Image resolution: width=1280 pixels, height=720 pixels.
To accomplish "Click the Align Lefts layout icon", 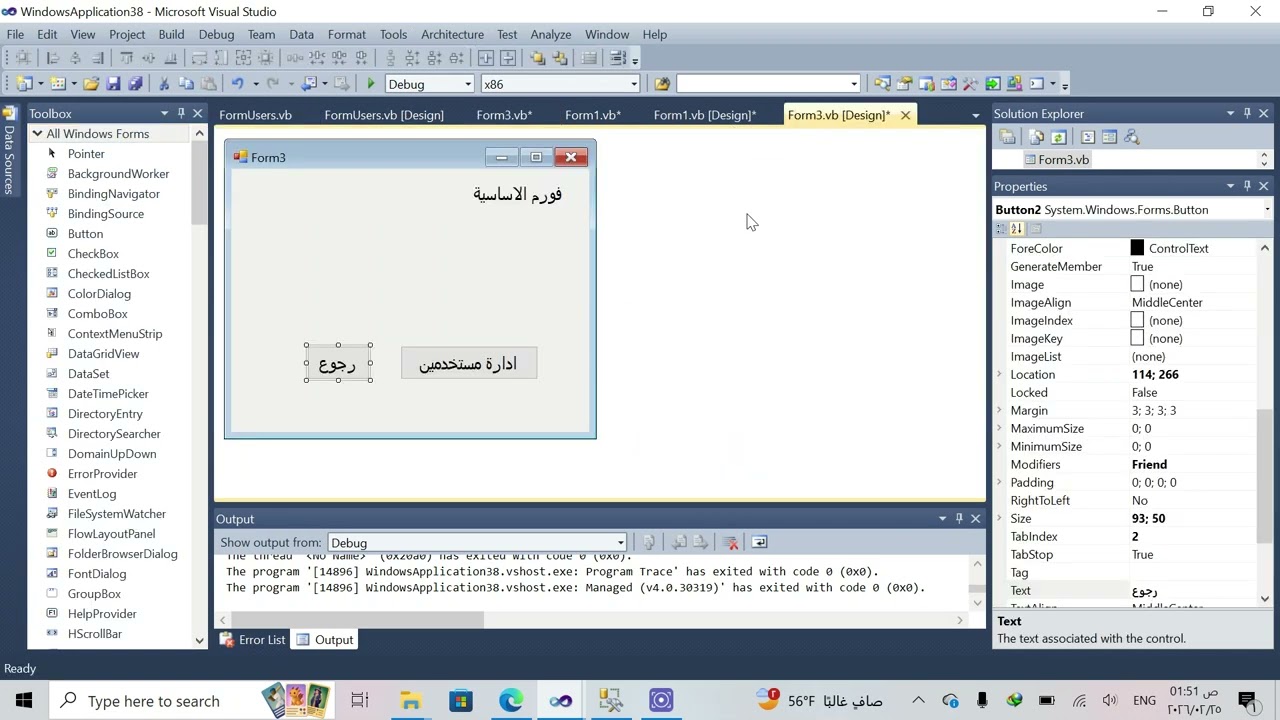I will click(x=53, y=58).
